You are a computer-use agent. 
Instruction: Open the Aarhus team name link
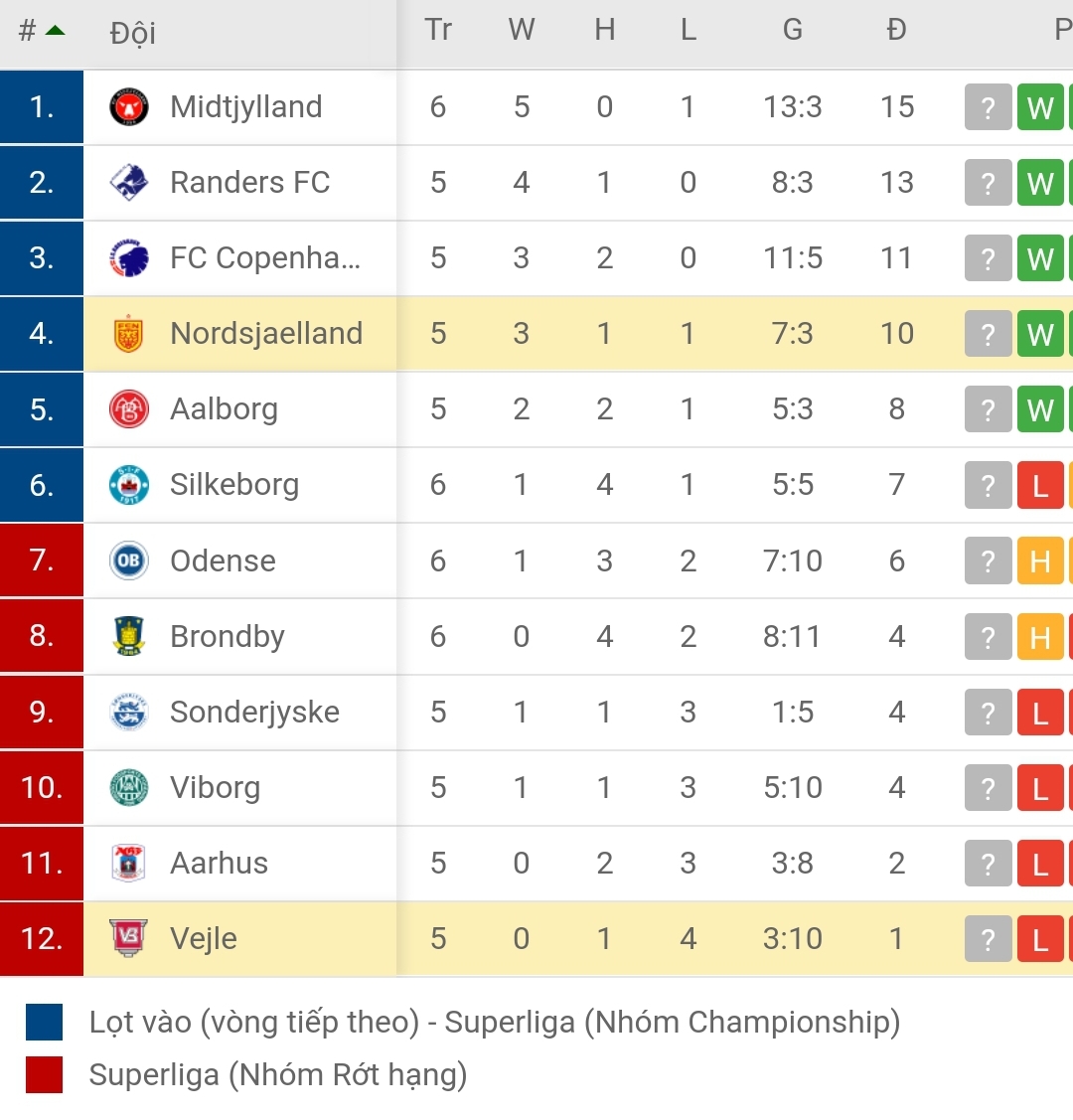click(219, 863)
